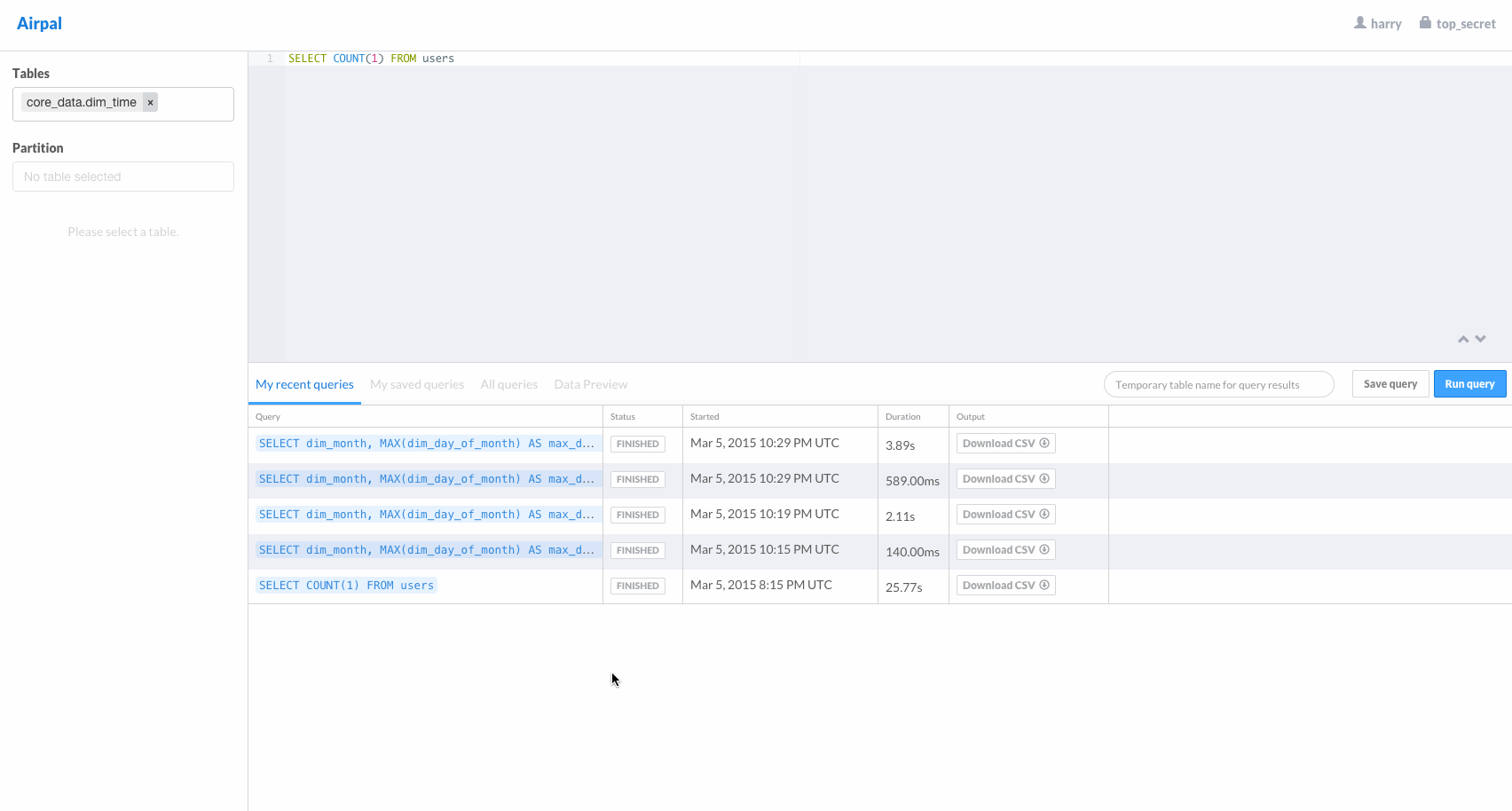Switch to All queries tab

(x=509, y=384)
